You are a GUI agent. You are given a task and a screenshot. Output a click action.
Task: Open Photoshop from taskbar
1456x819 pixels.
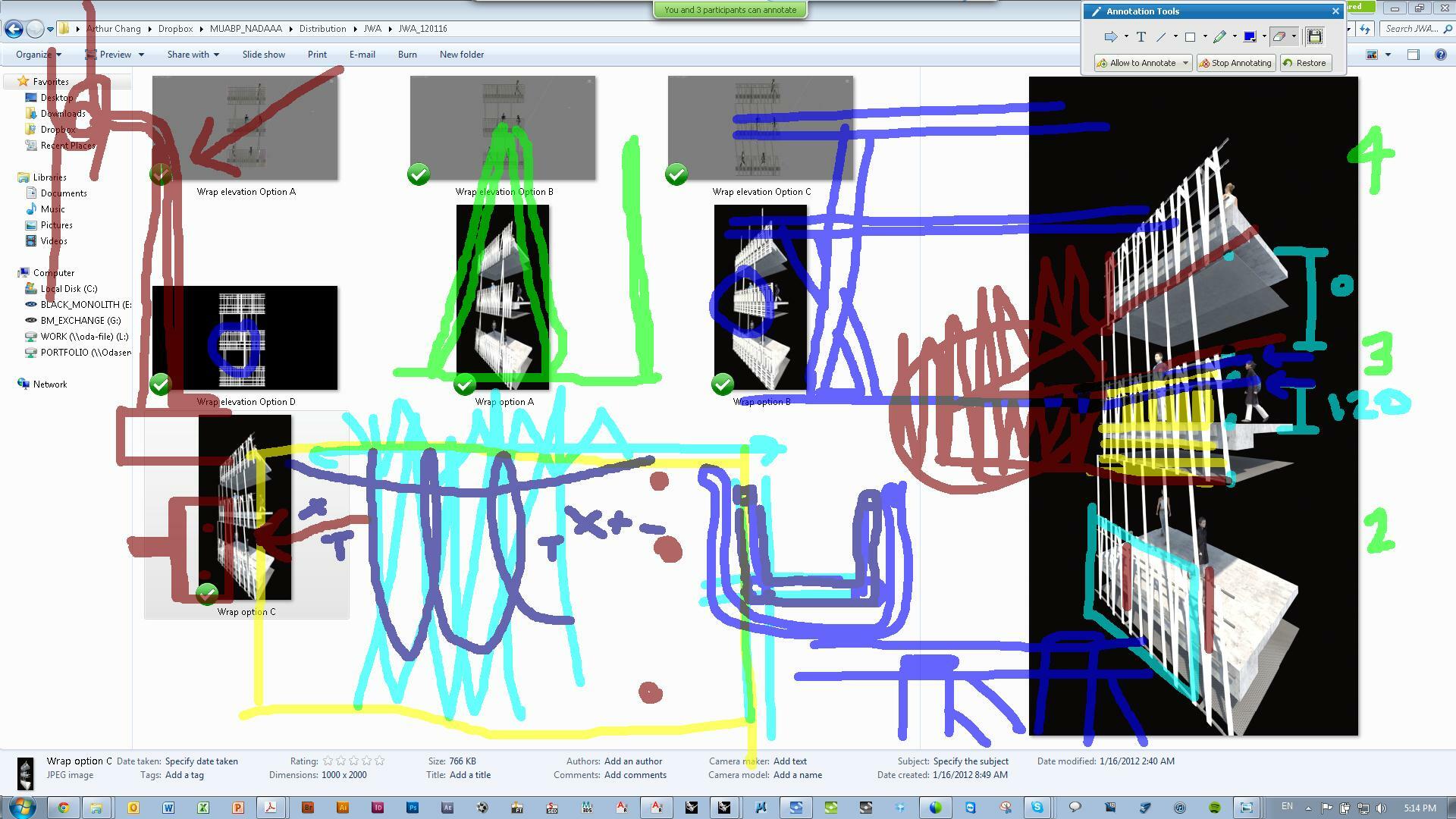point(413,808)
